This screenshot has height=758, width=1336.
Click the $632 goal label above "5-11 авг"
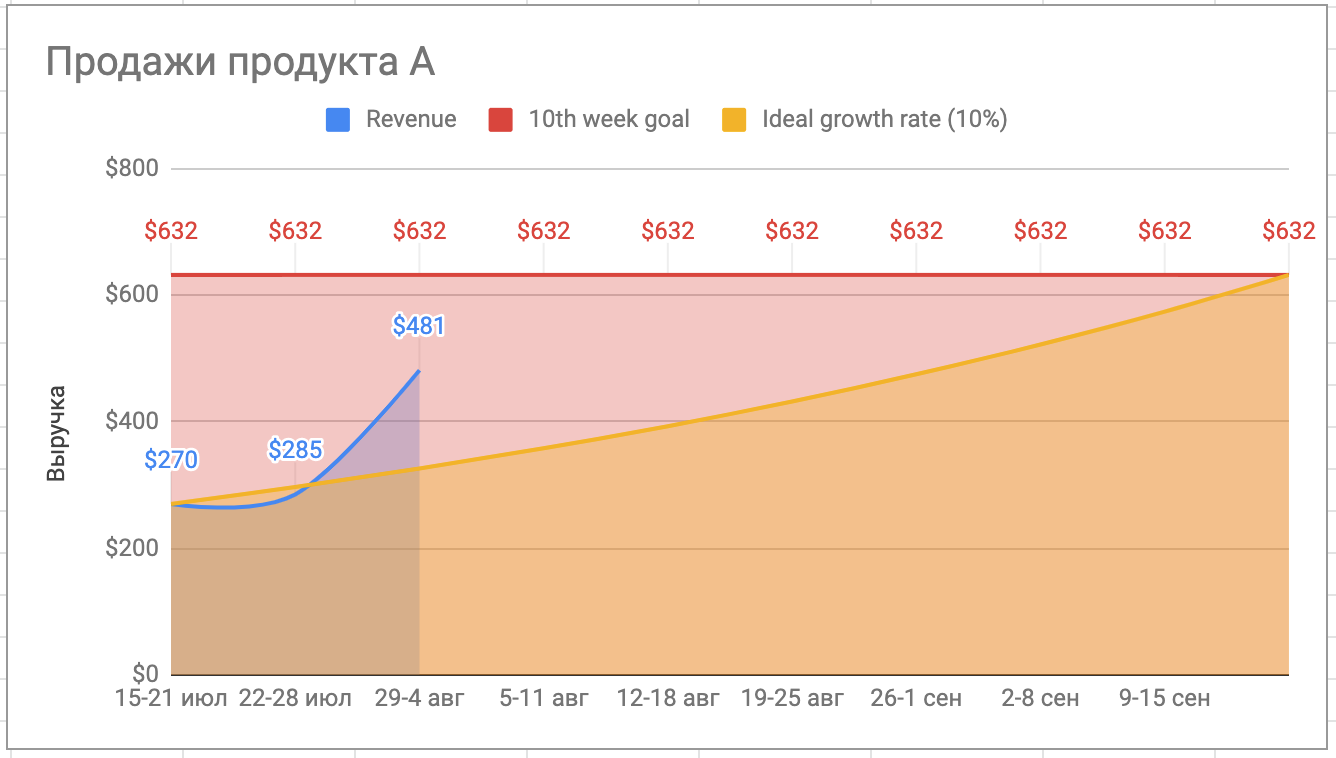coord(543,231)
